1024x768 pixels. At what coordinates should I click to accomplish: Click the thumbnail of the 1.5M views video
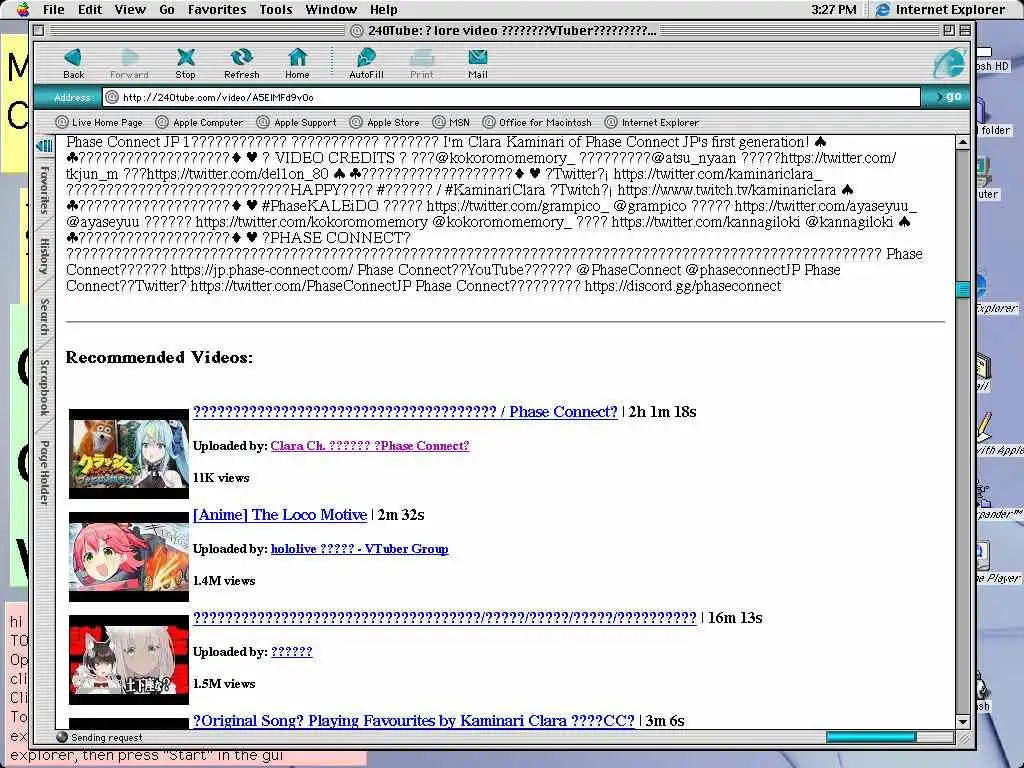pyautogui.click(x=129, y=660)
